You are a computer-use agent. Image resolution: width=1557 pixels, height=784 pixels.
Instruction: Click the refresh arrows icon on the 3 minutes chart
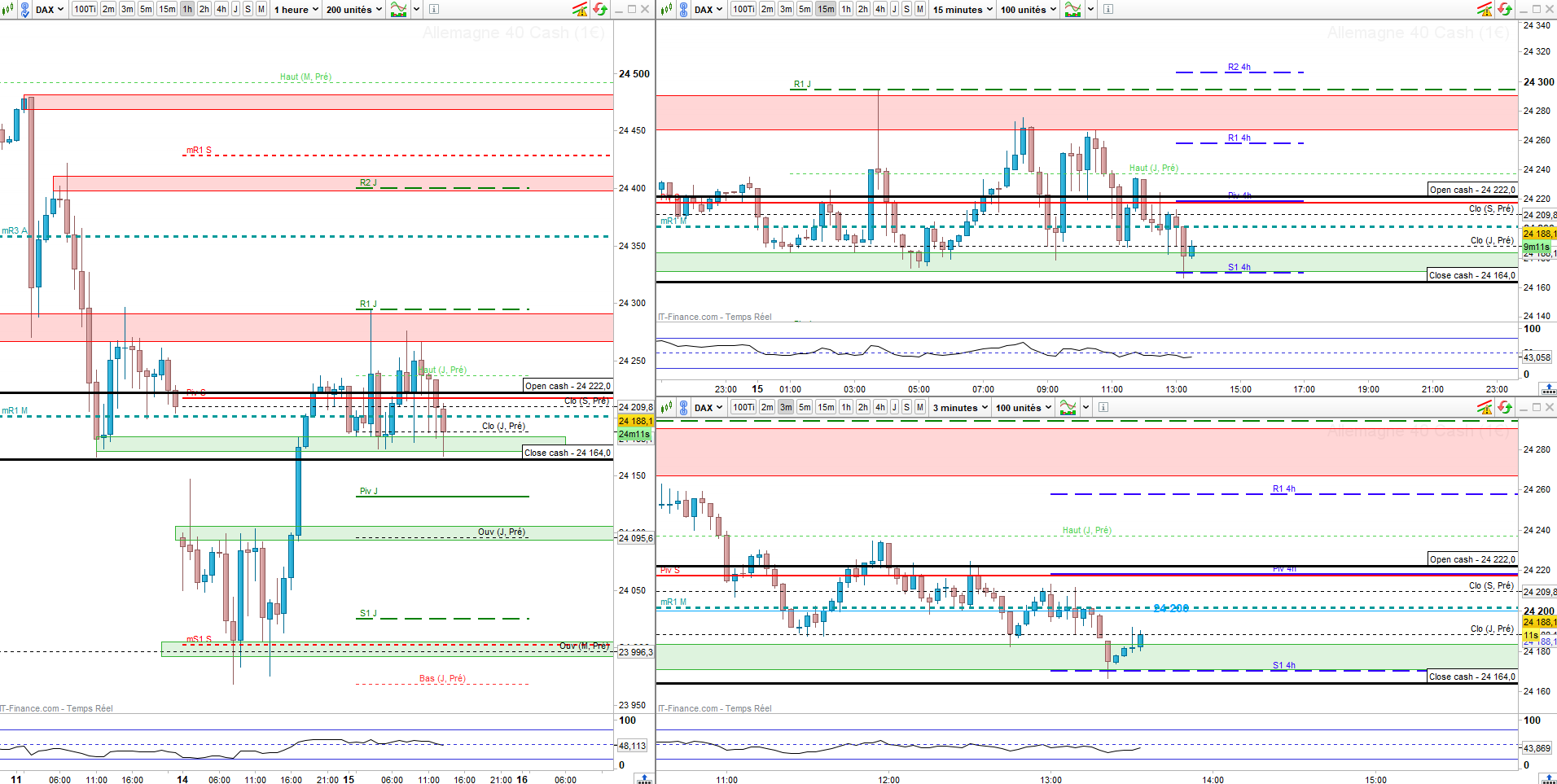(1505, 407)
